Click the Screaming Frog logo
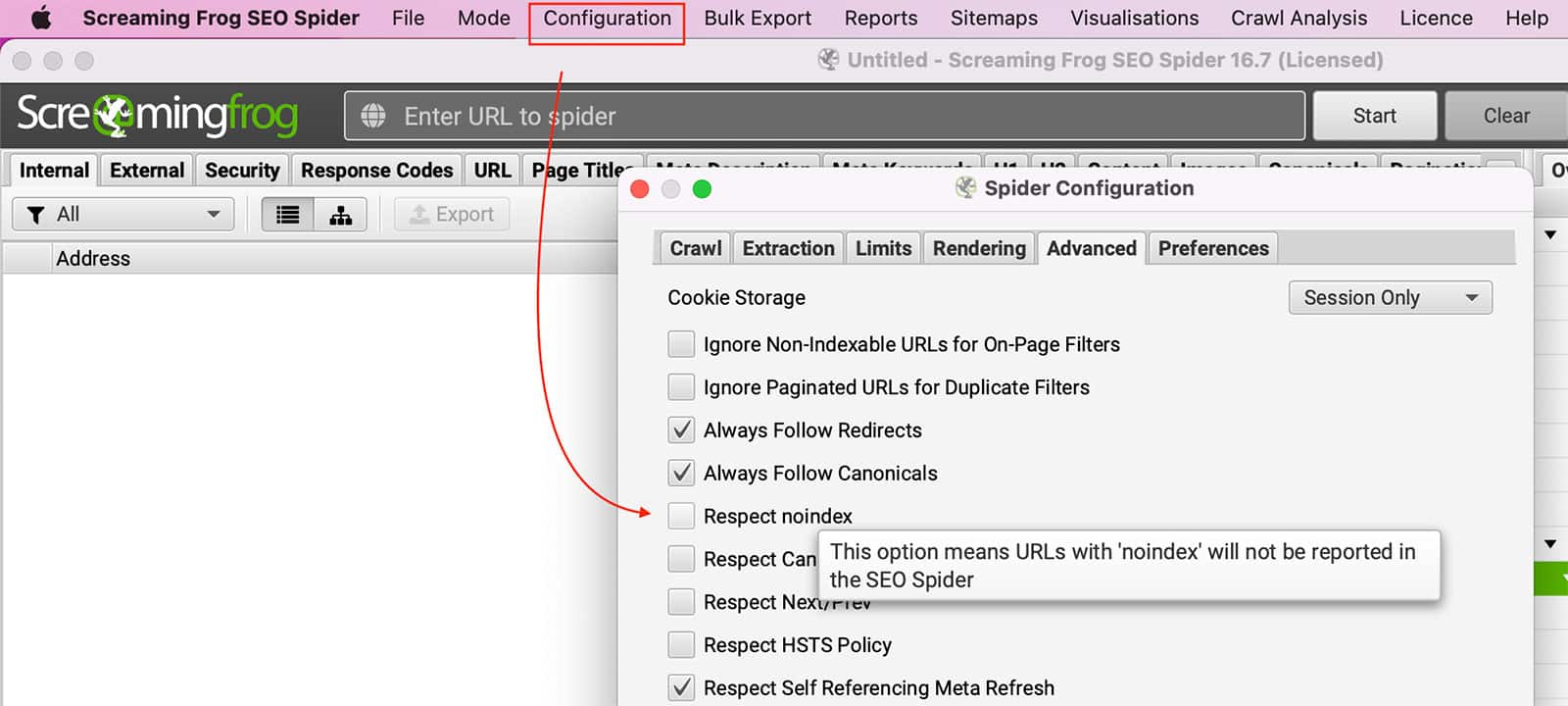Screen dimensions: 1568x706 [158, 116]
